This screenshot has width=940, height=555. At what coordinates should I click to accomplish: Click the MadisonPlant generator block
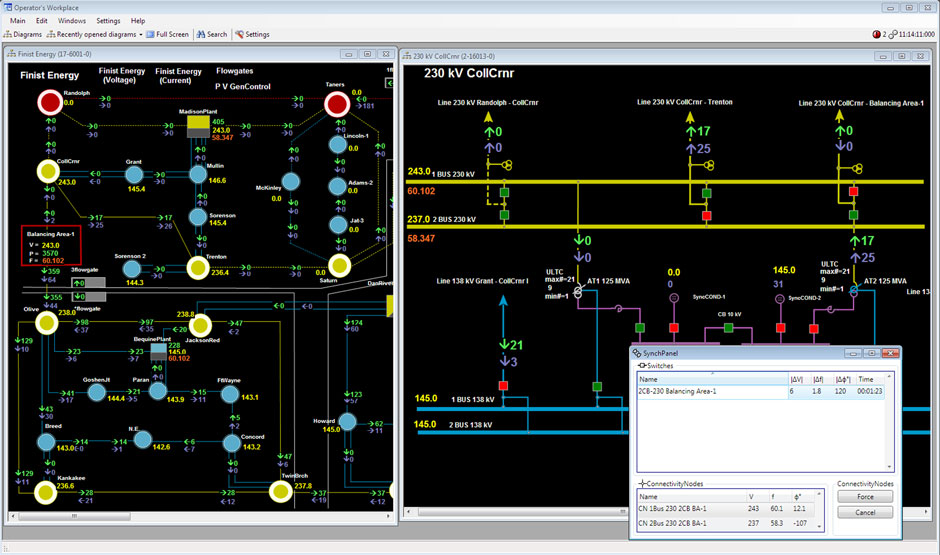point(198,126)
